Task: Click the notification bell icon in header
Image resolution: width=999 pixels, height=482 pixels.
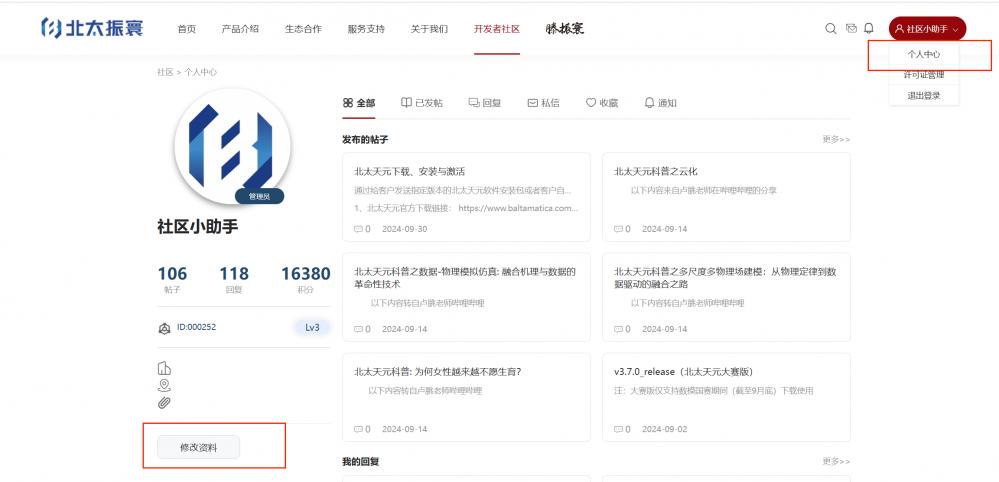Action: tap(869, 29)
